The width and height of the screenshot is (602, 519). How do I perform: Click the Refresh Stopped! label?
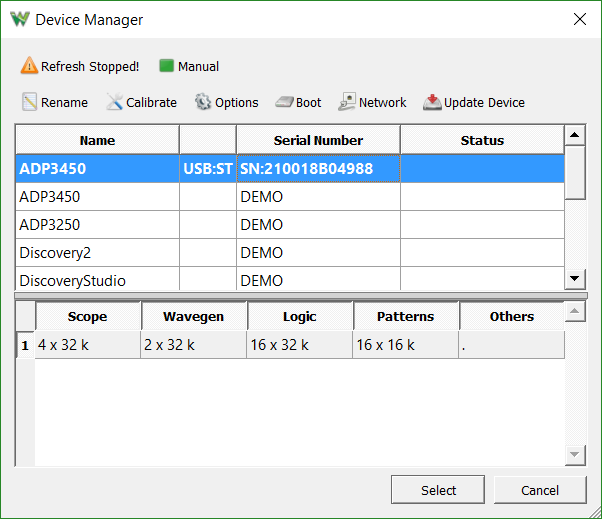(90, 66)
